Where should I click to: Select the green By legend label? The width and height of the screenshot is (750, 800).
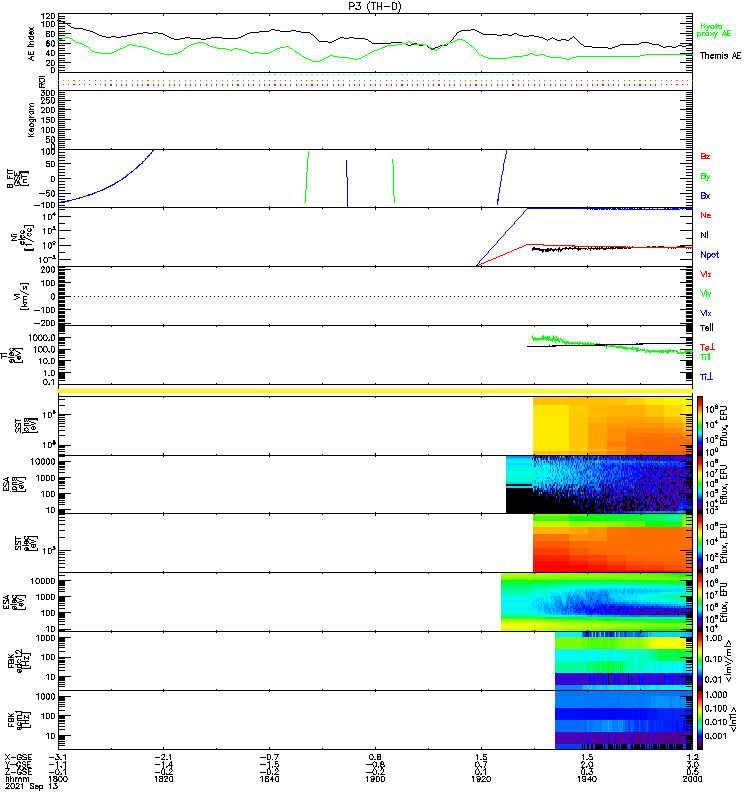click(x=705, y=176)
